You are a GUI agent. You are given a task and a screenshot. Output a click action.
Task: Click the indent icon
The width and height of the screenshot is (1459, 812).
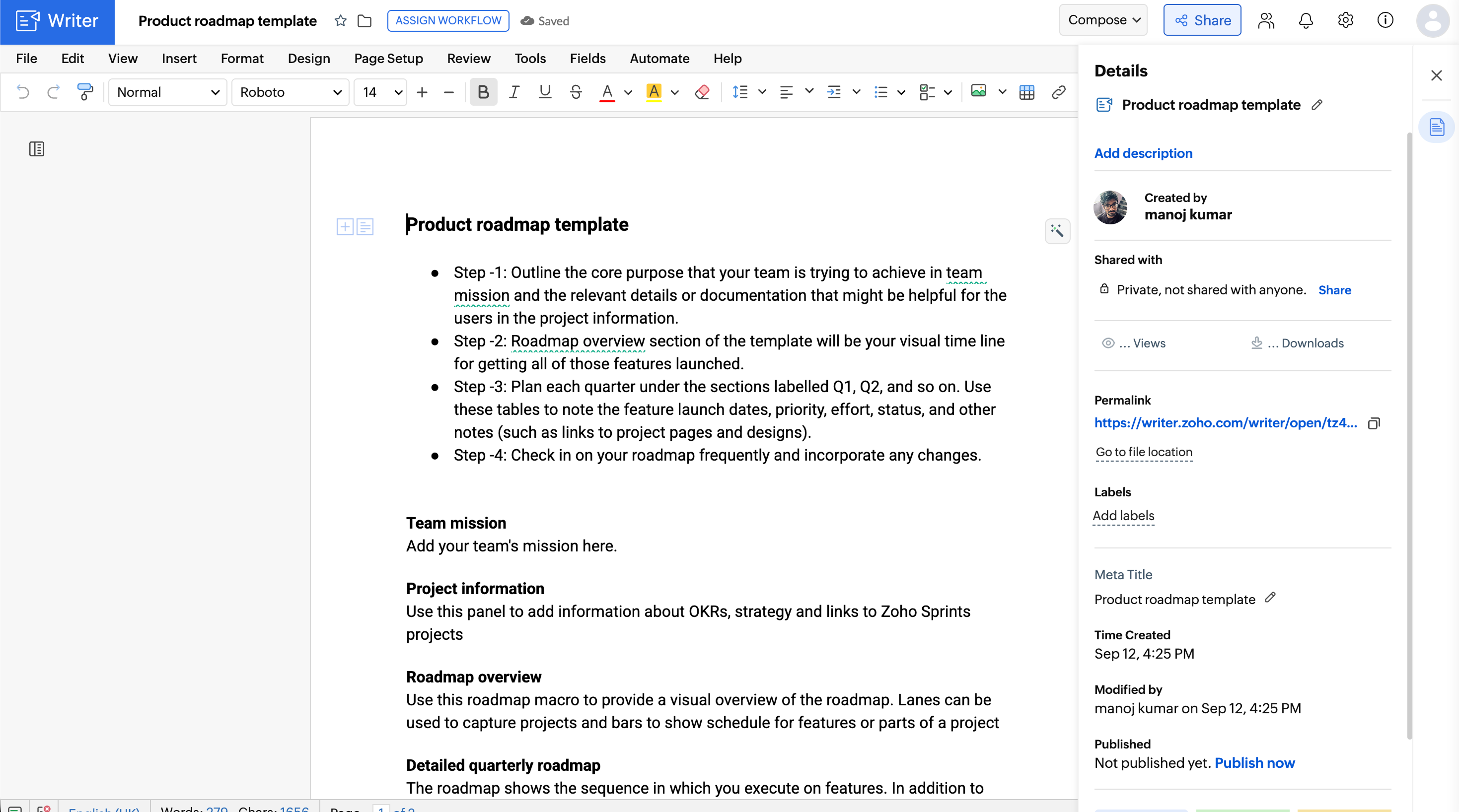[x=834, y=92]
